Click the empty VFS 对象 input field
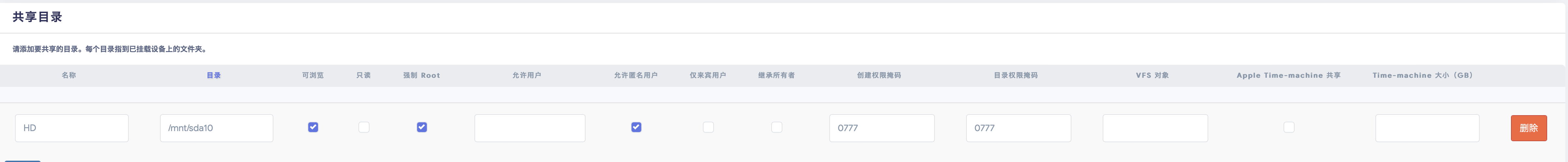 [1155, 128]
